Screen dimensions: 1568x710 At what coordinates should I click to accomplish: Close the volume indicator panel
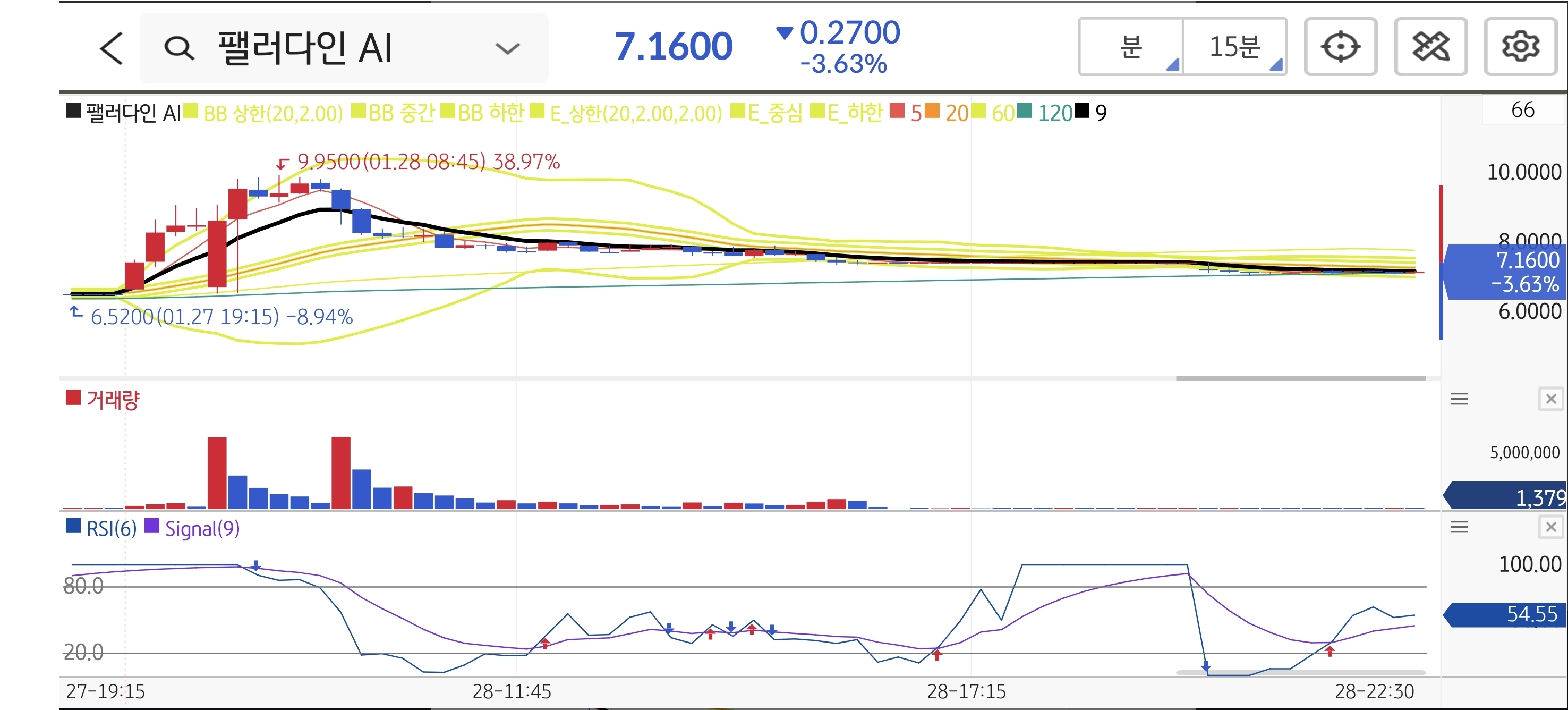(x=1550, y=399)
